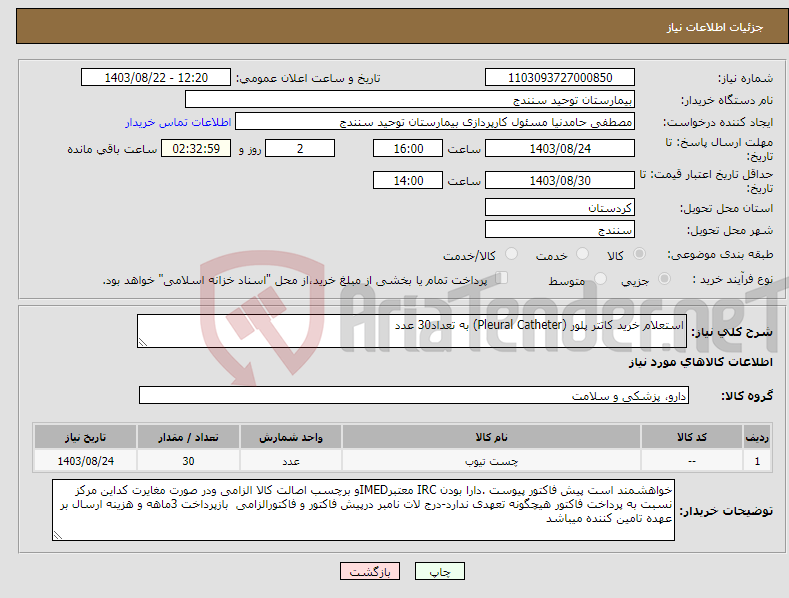Click the کد کالا column header
Screen dimensions: 789x598
[692, 437]
